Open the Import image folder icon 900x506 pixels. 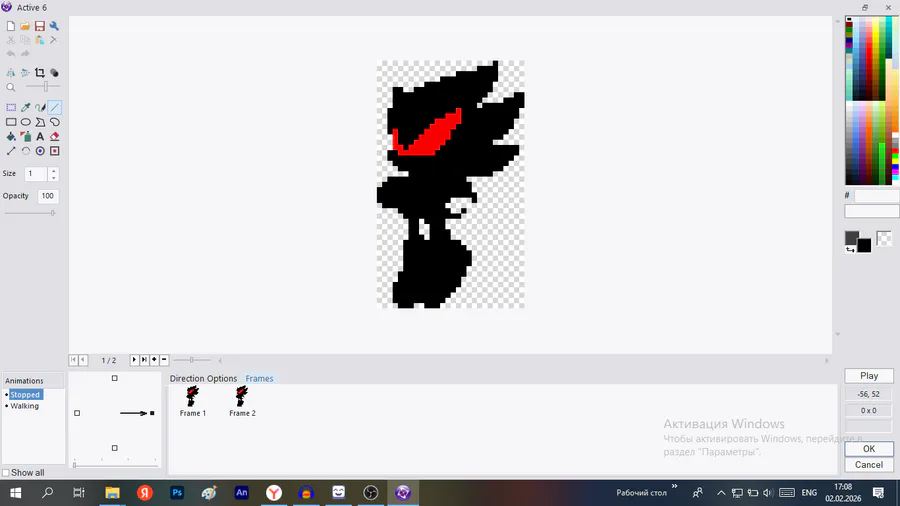[25, 26]
